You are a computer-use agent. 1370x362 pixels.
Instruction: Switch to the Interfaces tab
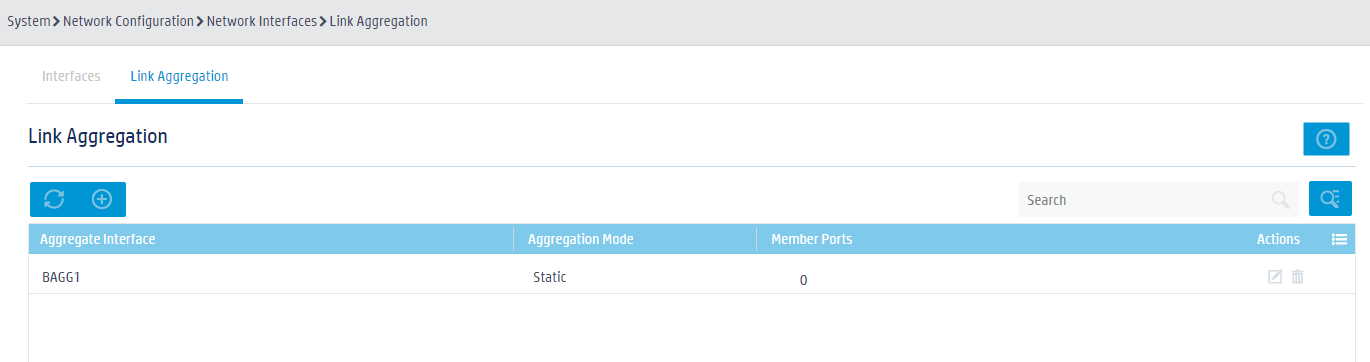pyautogui.click(x=71, y=76)
